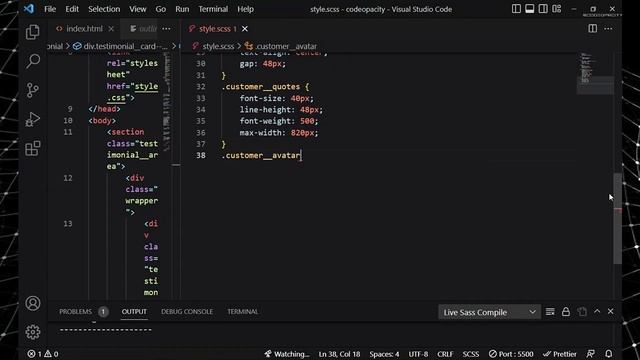Open More Actions for left editor group

point(166,29)
